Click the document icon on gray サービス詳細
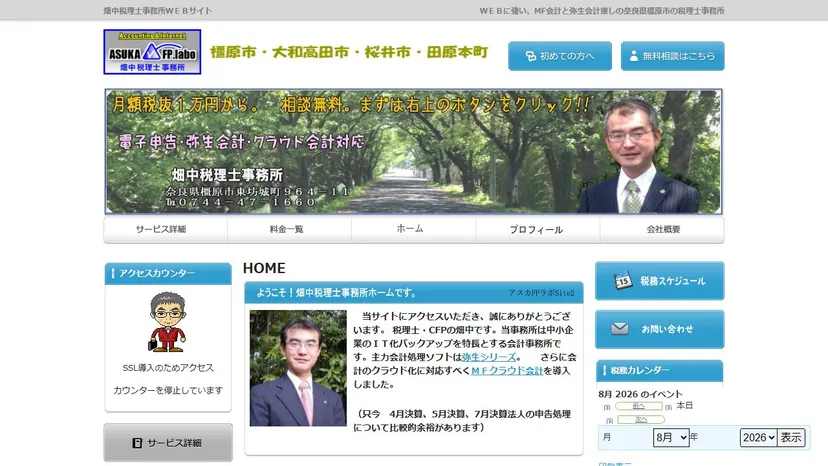The height and width of the screenshot is (466, 828). [137, 443]
